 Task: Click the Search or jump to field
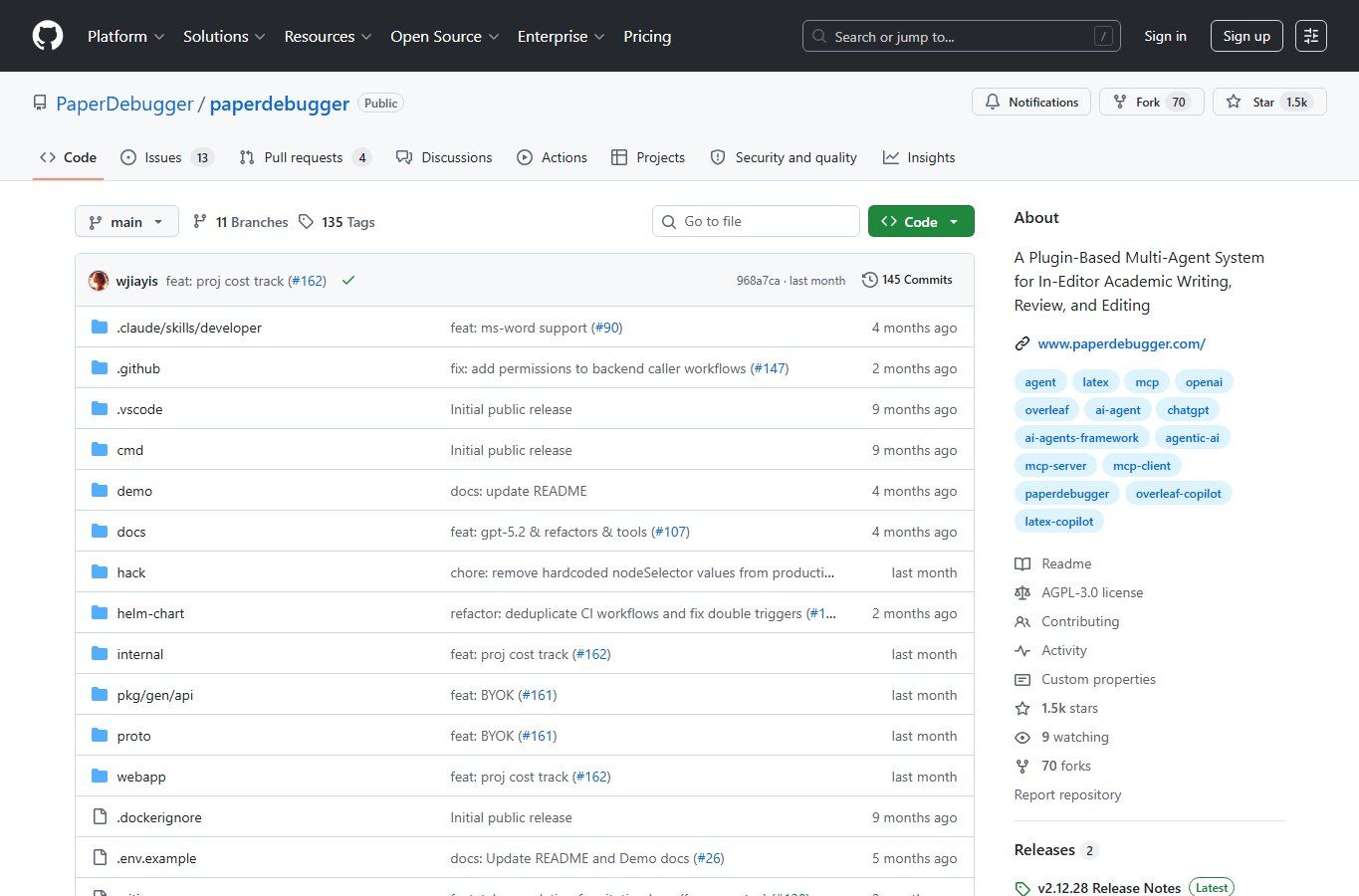click(962, 36)
